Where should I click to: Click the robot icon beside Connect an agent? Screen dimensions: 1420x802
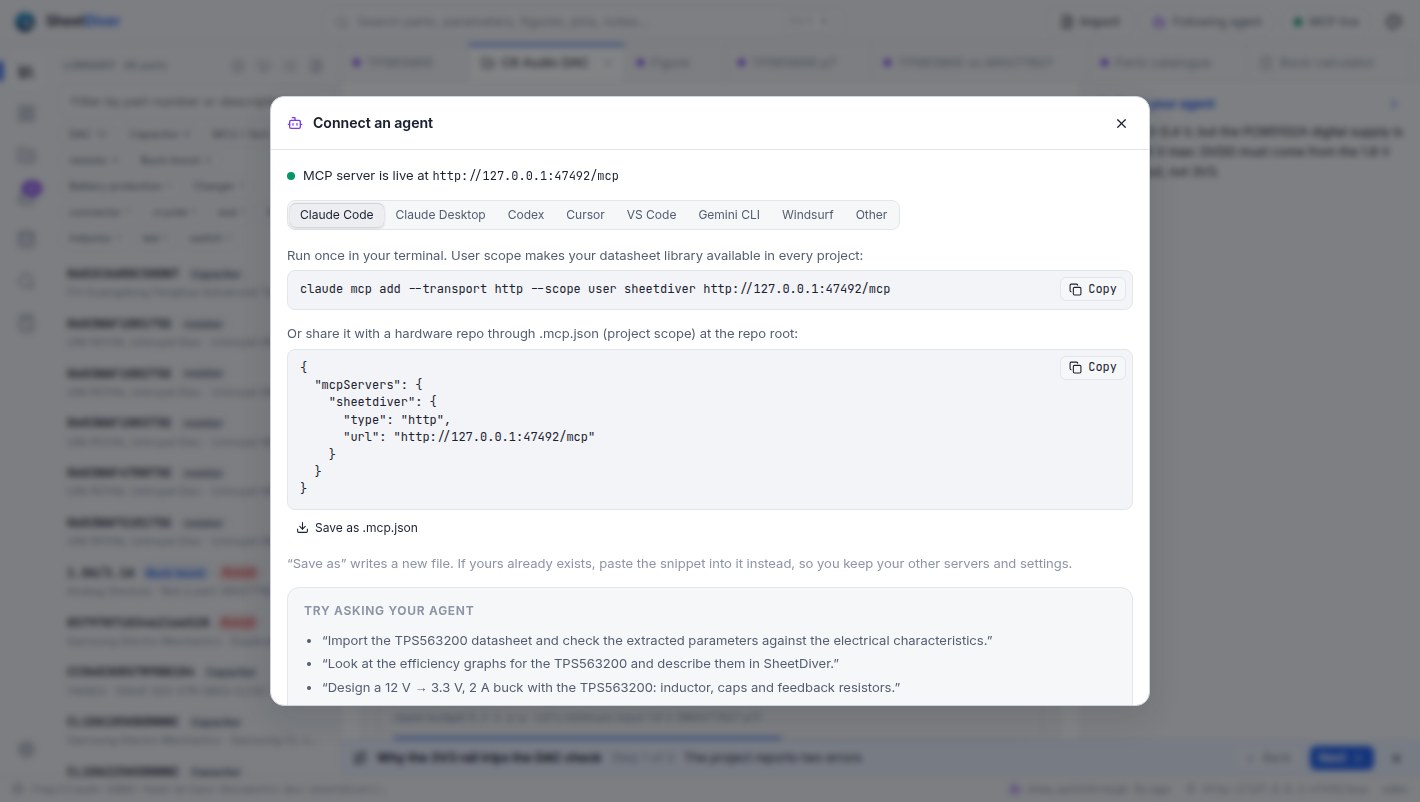click(x=295, y=123)
